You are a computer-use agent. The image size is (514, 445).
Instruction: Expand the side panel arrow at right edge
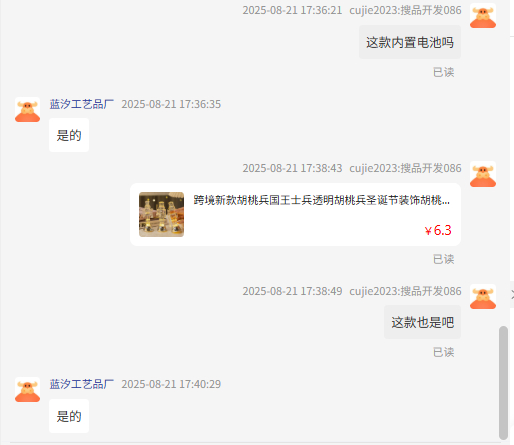512,294
